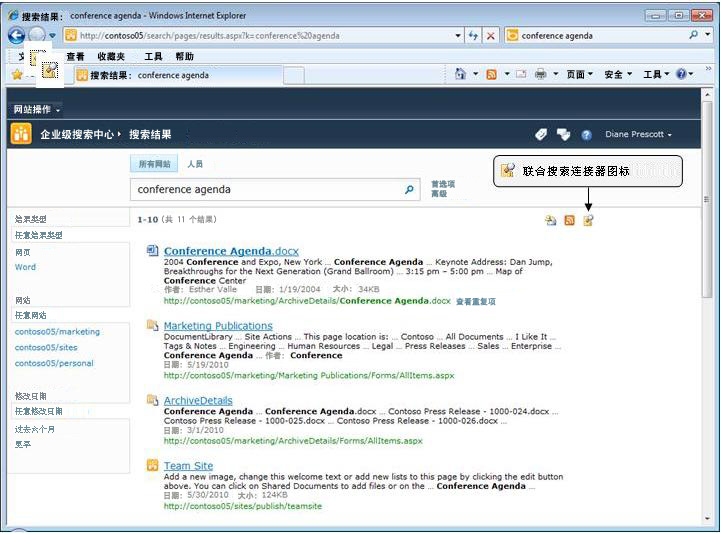Click the 查看重复项 duplicates link
The image size is (721, 533).
pyautogui.click(x=475, y=302)
